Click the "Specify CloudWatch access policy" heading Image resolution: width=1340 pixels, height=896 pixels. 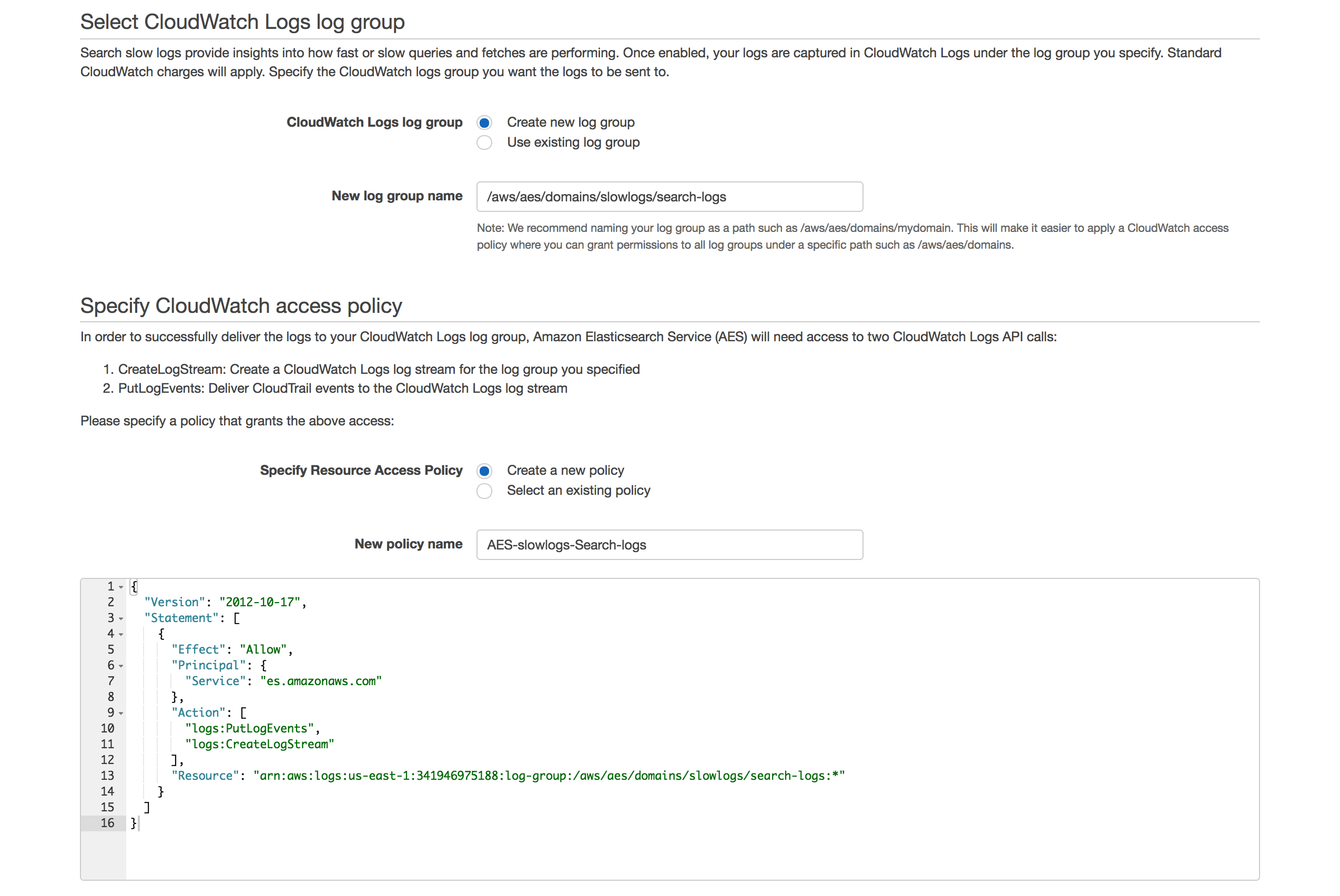[x=240, y=306]
